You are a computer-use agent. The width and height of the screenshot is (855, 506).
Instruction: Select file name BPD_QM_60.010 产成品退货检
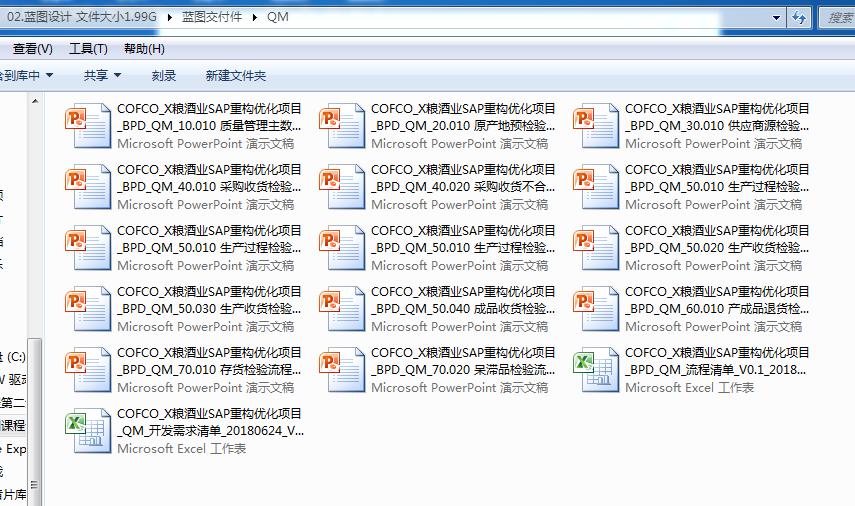click(x=717, y=300)
